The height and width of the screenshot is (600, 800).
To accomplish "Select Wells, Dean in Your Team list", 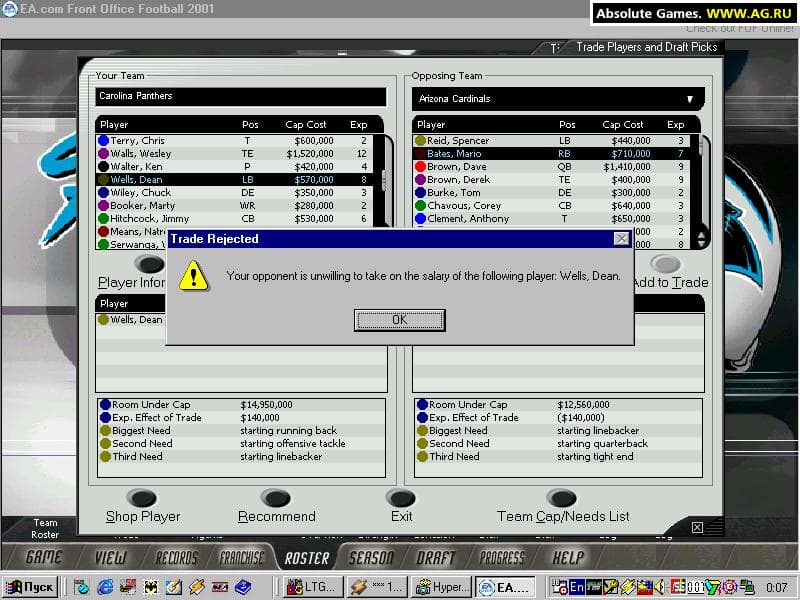I will point(234,180).
